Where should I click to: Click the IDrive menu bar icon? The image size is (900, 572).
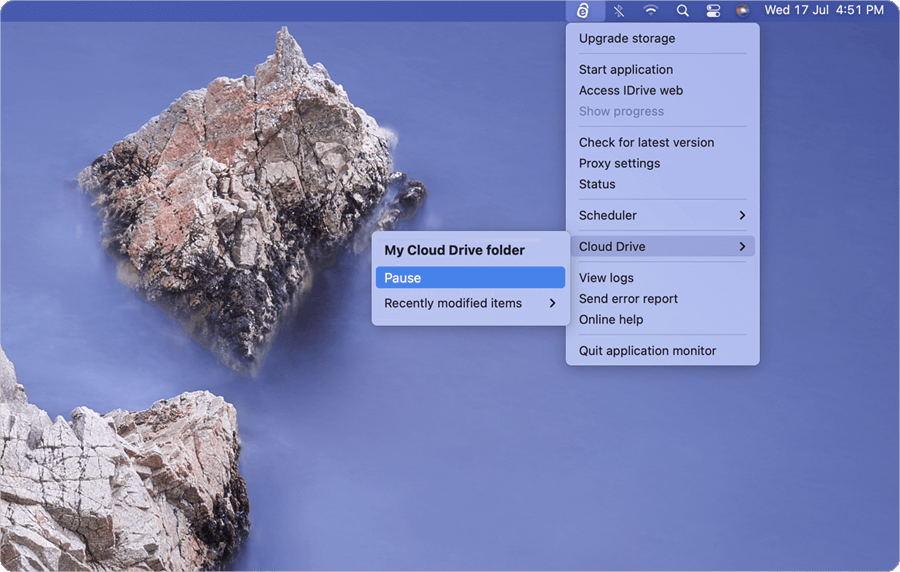584,10
